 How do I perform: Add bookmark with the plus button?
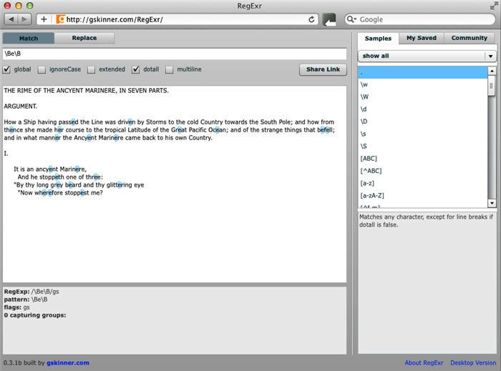point(44,19)
